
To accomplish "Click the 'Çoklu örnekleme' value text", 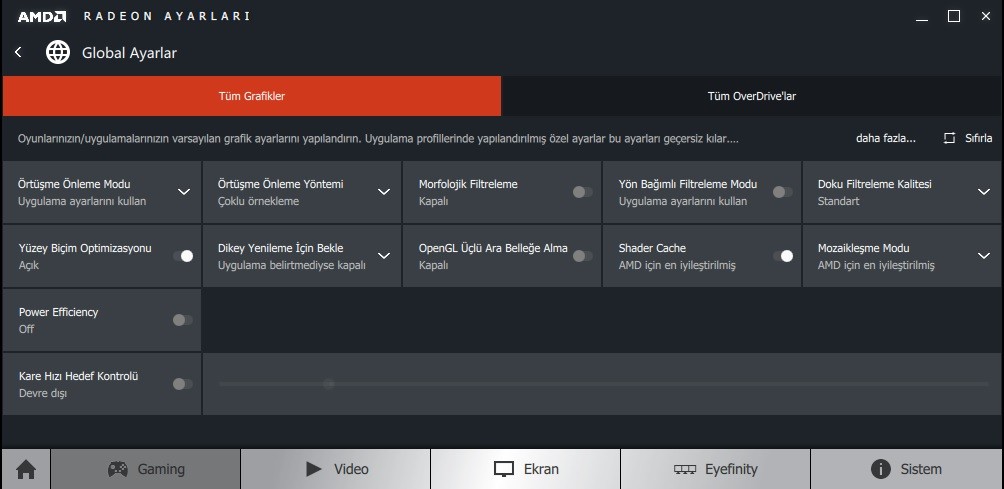I will point(258,201).
